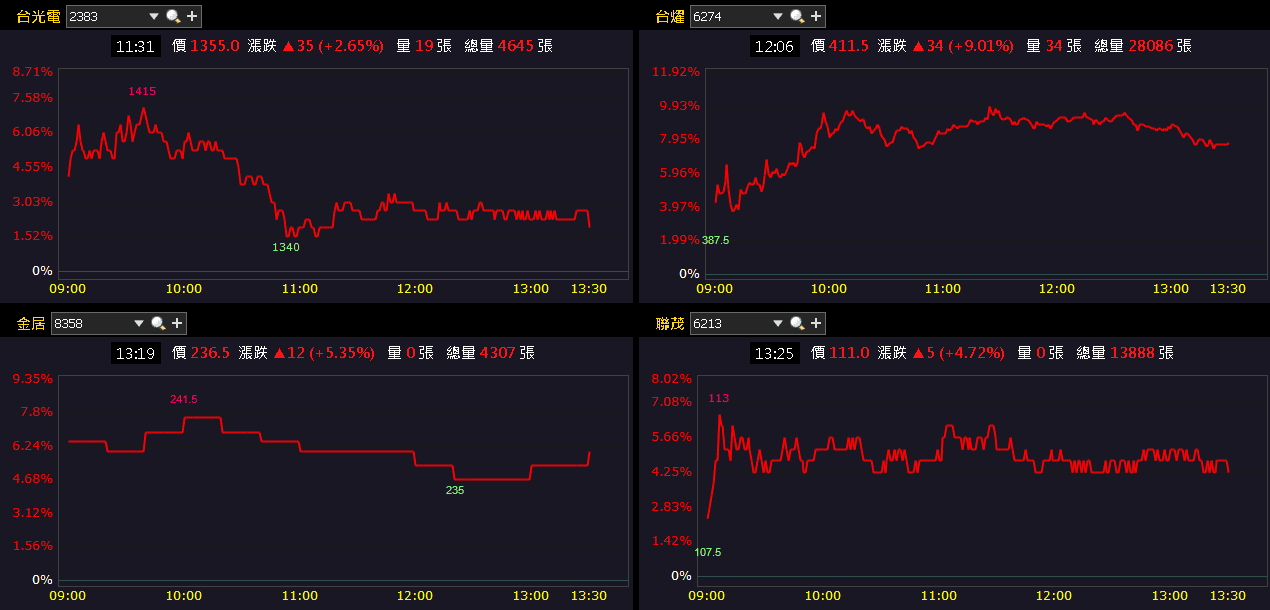The width and height of the screenshot is (1270, 610).
Task: Click the 11:31 time box in 台光電 panel
Action: pos(135,46)
